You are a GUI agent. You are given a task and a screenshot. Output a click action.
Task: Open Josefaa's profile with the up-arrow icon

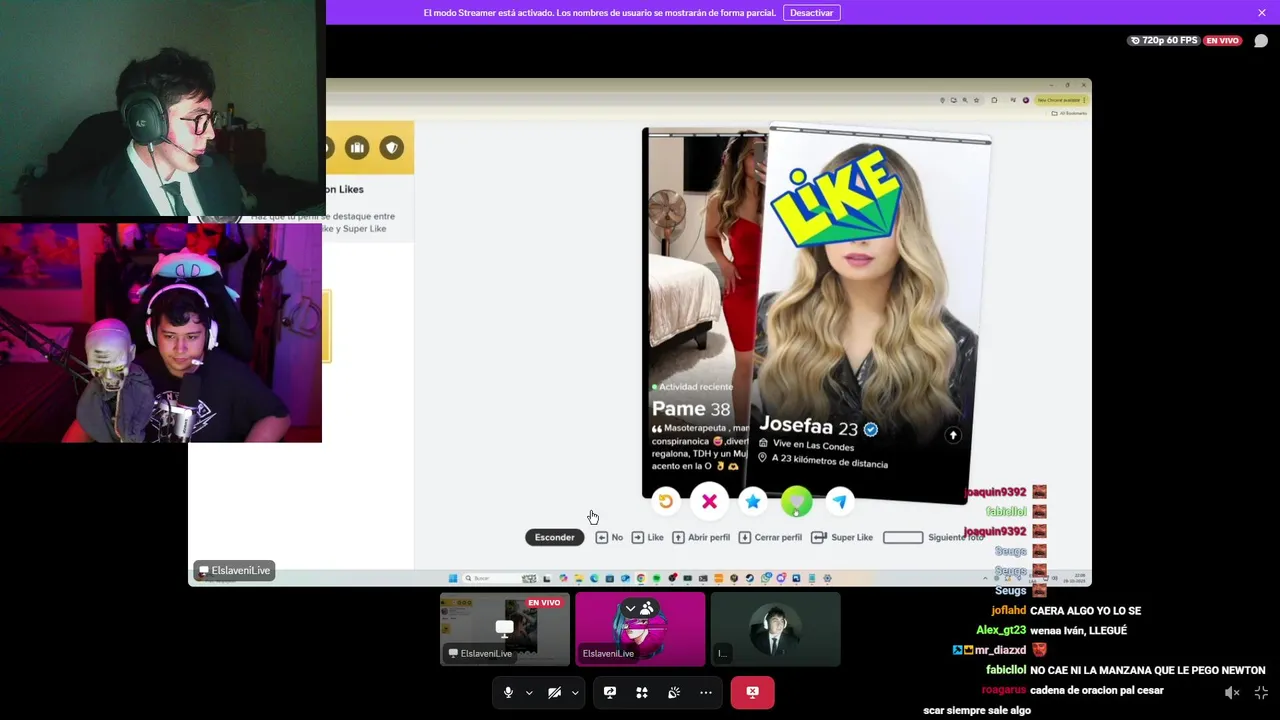click(x=953, y=435)
